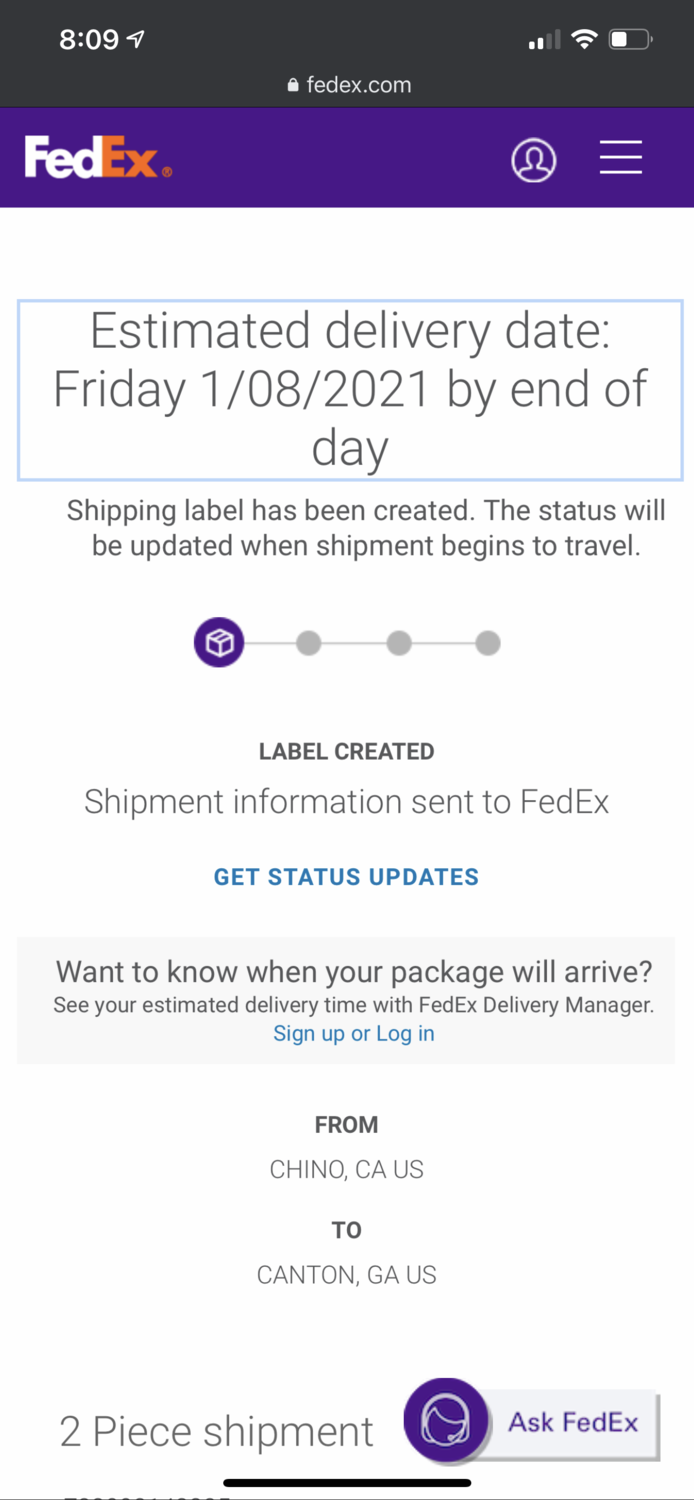Viewport: 694px width, 1500px height.
Task: Tap the LABEL CREATED status text
Action: coord(346,752)
